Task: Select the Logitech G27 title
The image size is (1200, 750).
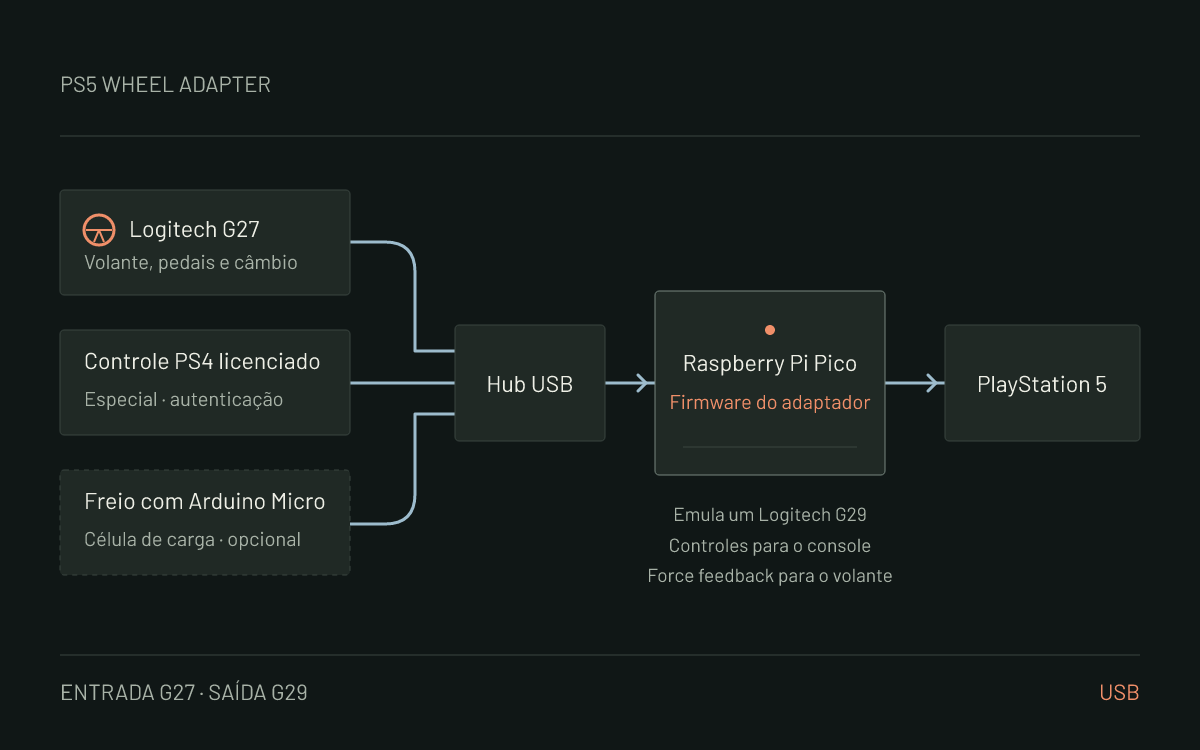Action: [x=194, y=230]
